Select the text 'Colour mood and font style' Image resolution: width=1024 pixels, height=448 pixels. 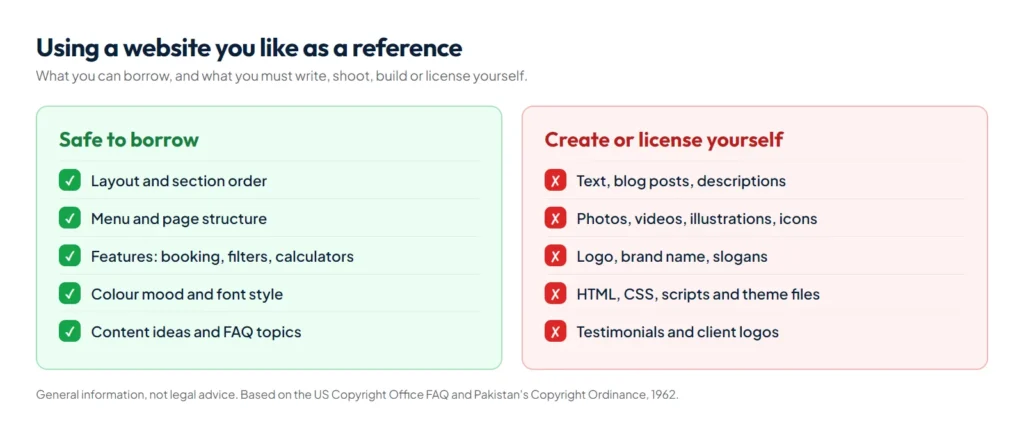click(x=187, y=295)
